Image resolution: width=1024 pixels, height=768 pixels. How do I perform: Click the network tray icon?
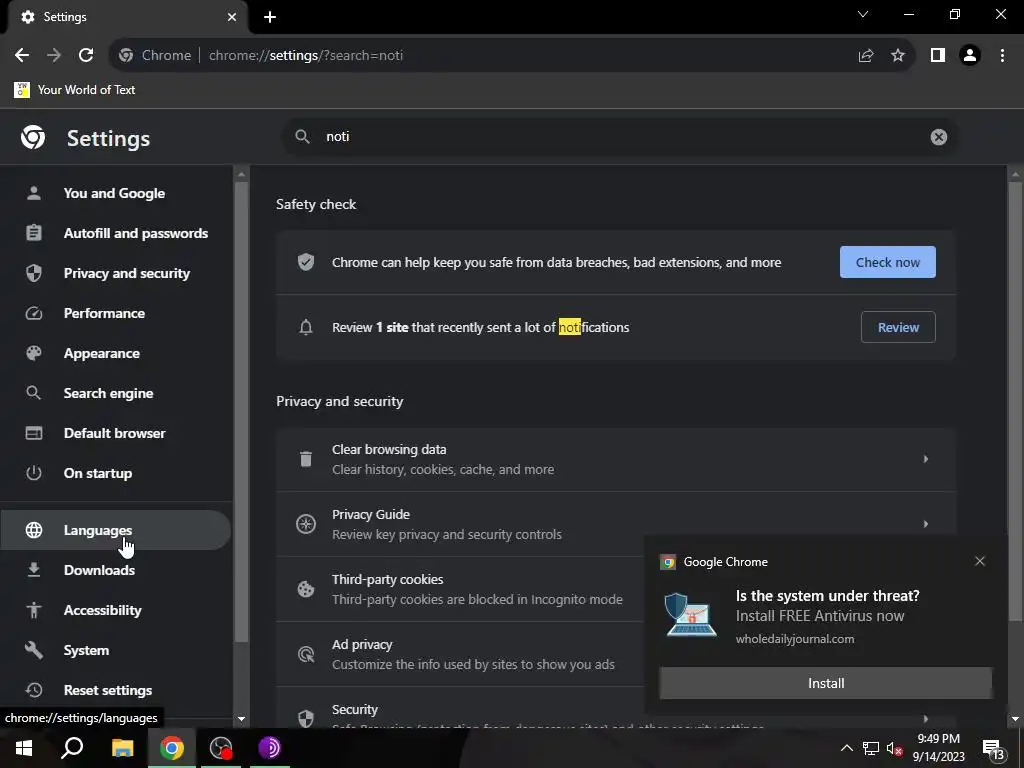[x=871, y=748]
